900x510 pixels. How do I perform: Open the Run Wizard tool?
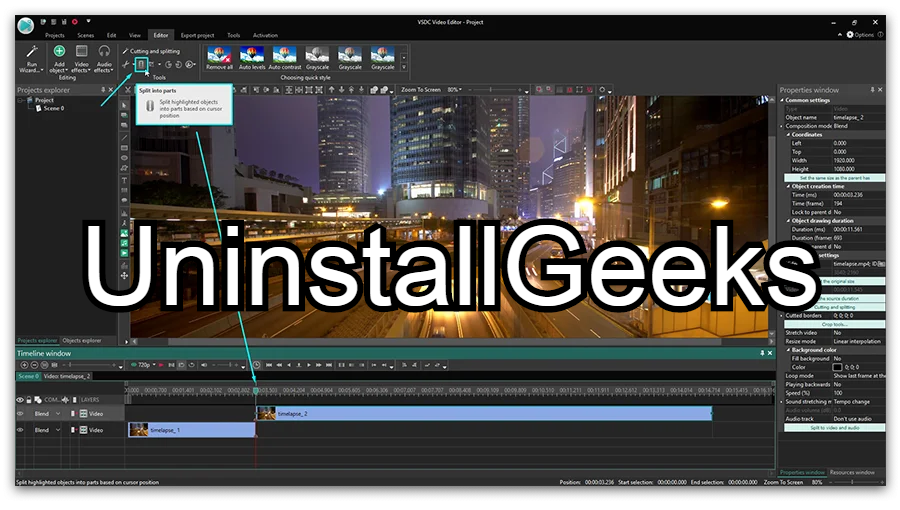32,59
